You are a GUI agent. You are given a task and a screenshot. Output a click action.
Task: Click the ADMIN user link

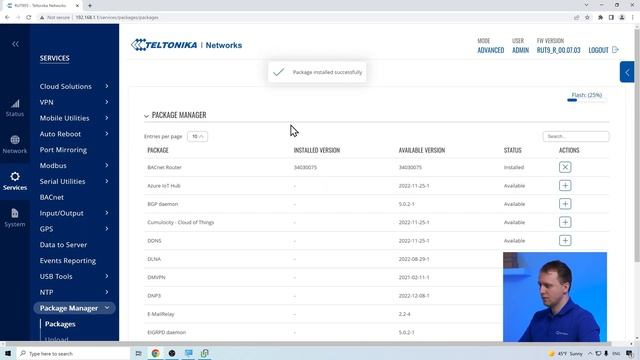click(520, 50)
